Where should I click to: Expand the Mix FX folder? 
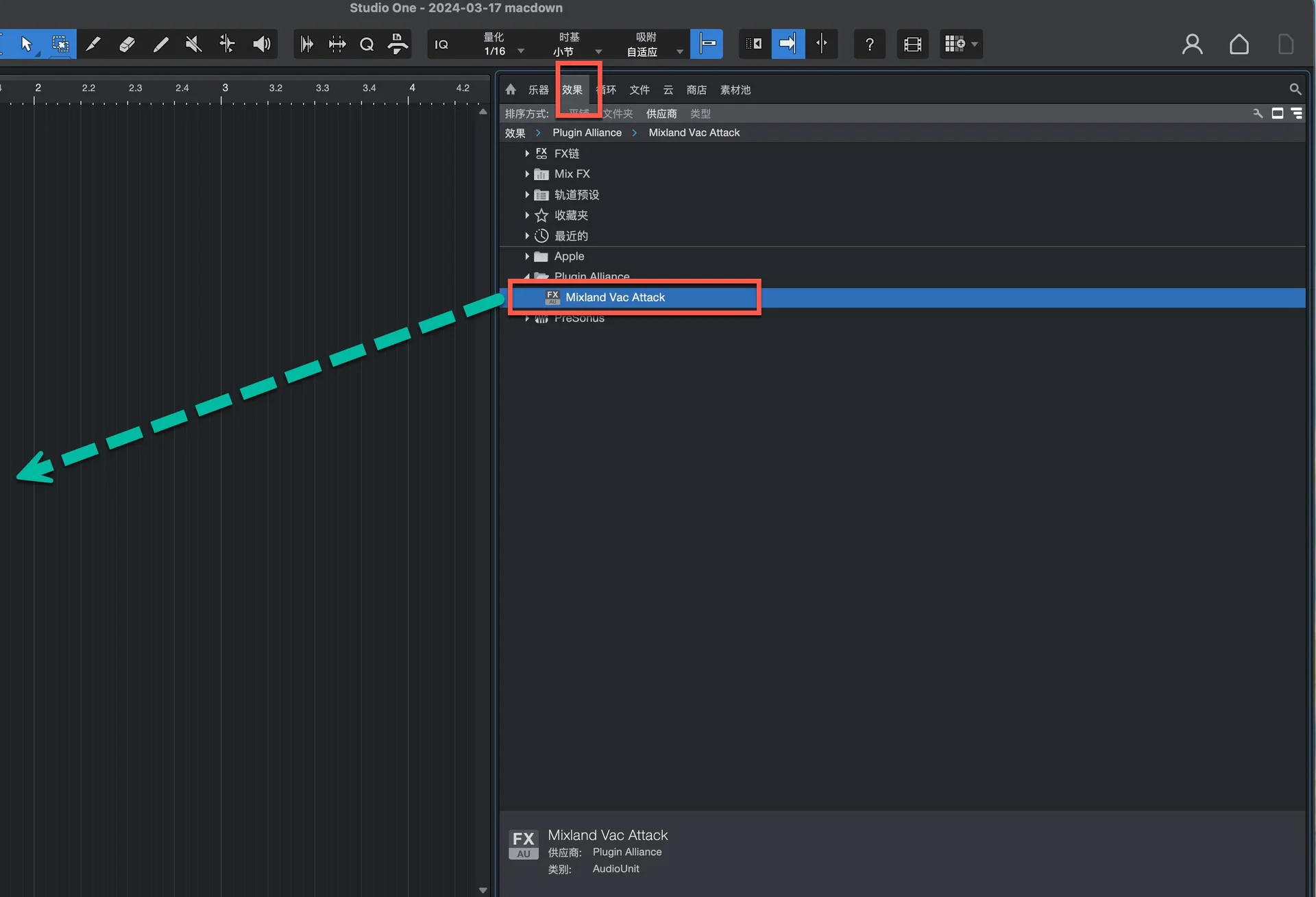[x=526, y=174]
